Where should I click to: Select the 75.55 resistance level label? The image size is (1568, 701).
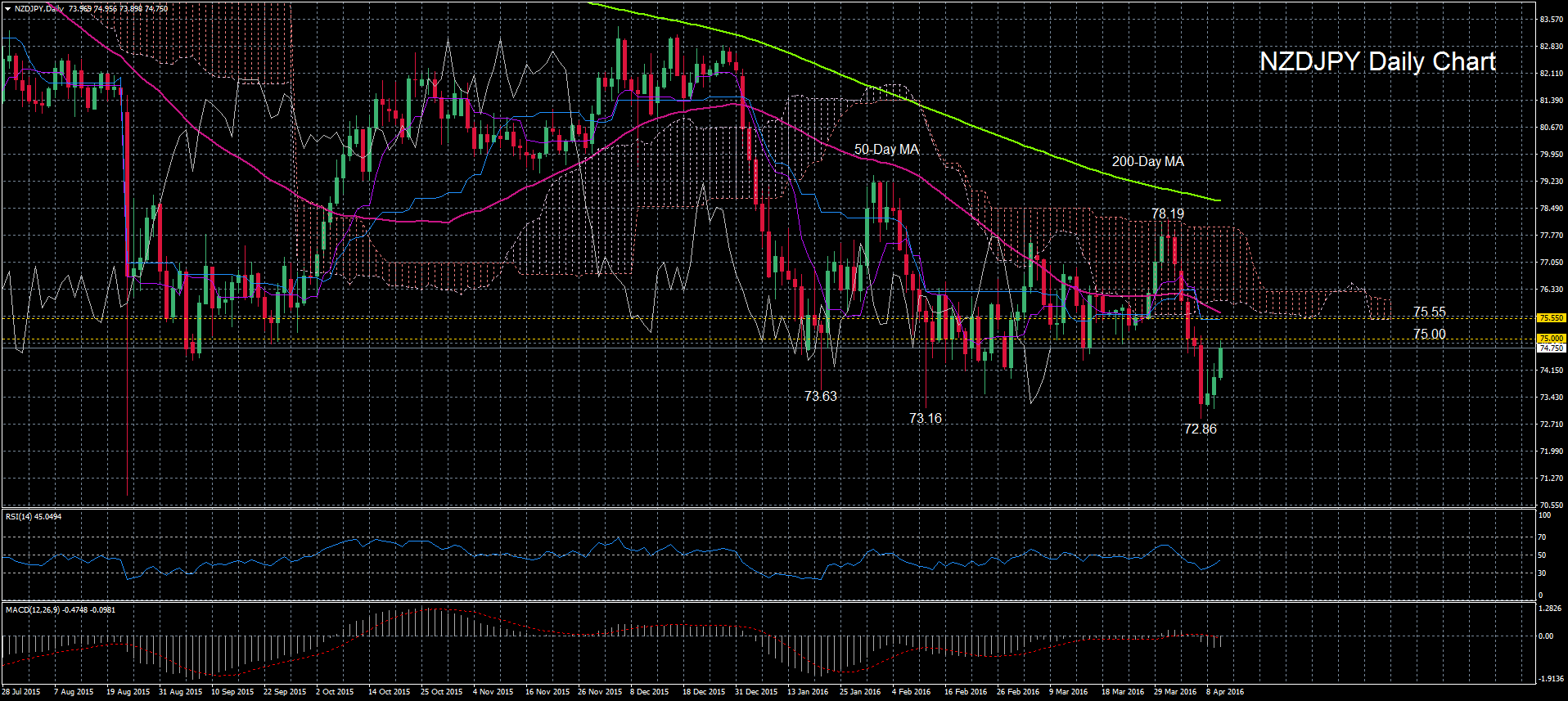click(x=1429, y=312)
